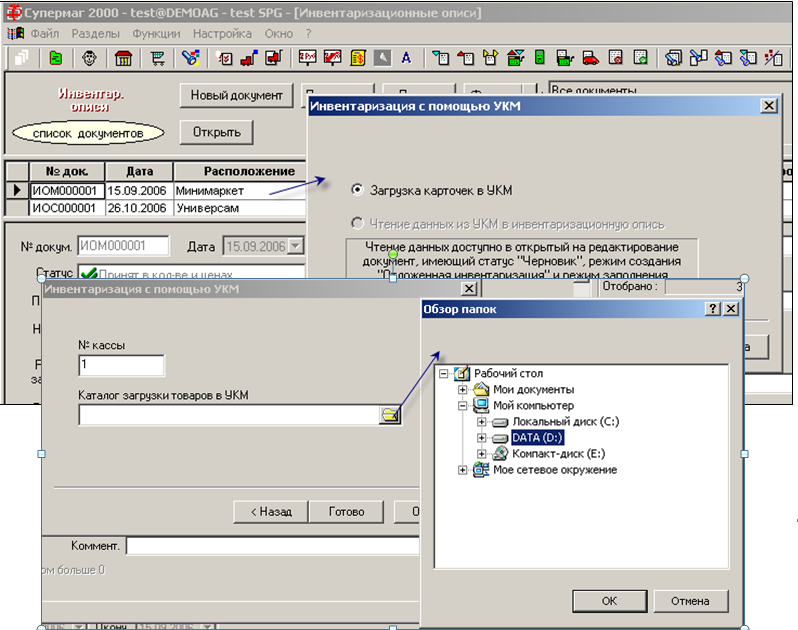798x630 pixels.
Task: Click the folder browse icon beside catalog field
Action: click(x=390, y=415)
